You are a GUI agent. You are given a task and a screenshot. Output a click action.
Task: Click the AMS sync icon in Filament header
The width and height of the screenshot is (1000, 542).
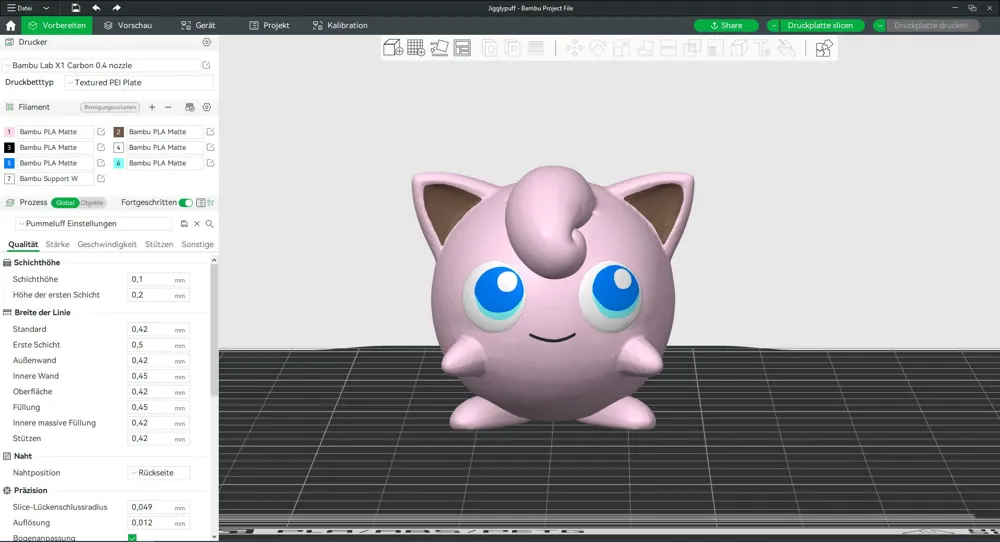point(189,107)
